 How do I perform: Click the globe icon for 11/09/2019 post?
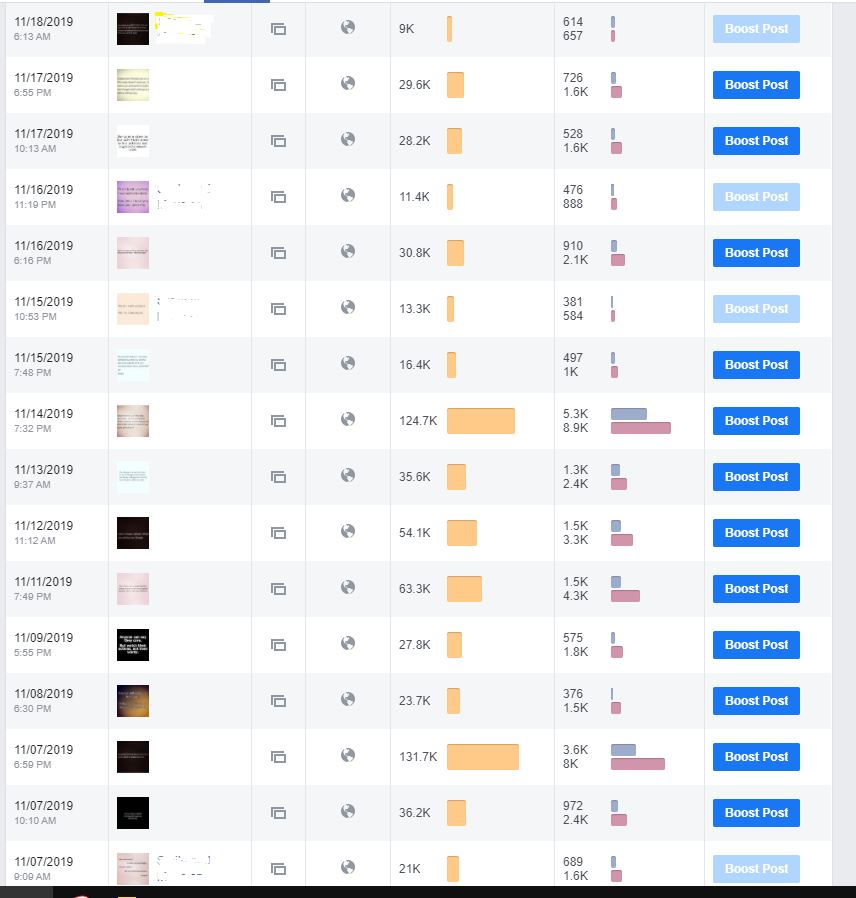[x=348, y=643]
